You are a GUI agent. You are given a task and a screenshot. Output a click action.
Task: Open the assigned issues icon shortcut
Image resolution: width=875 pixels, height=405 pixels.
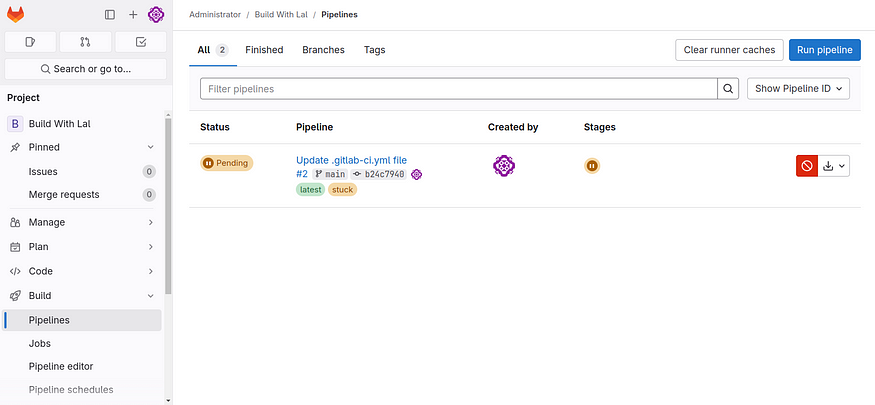point(31,42)
